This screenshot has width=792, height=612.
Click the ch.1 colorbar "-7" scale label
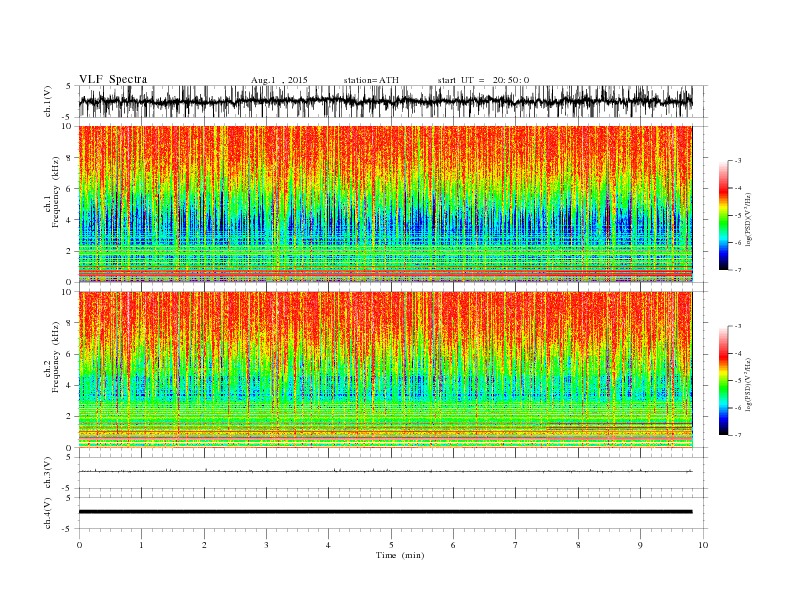coord(738,270)
